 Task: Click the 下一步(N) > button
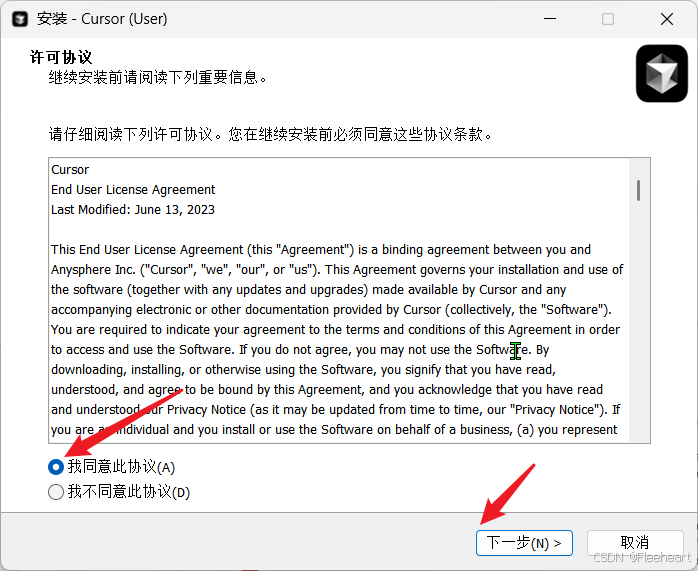pos(524,543)
